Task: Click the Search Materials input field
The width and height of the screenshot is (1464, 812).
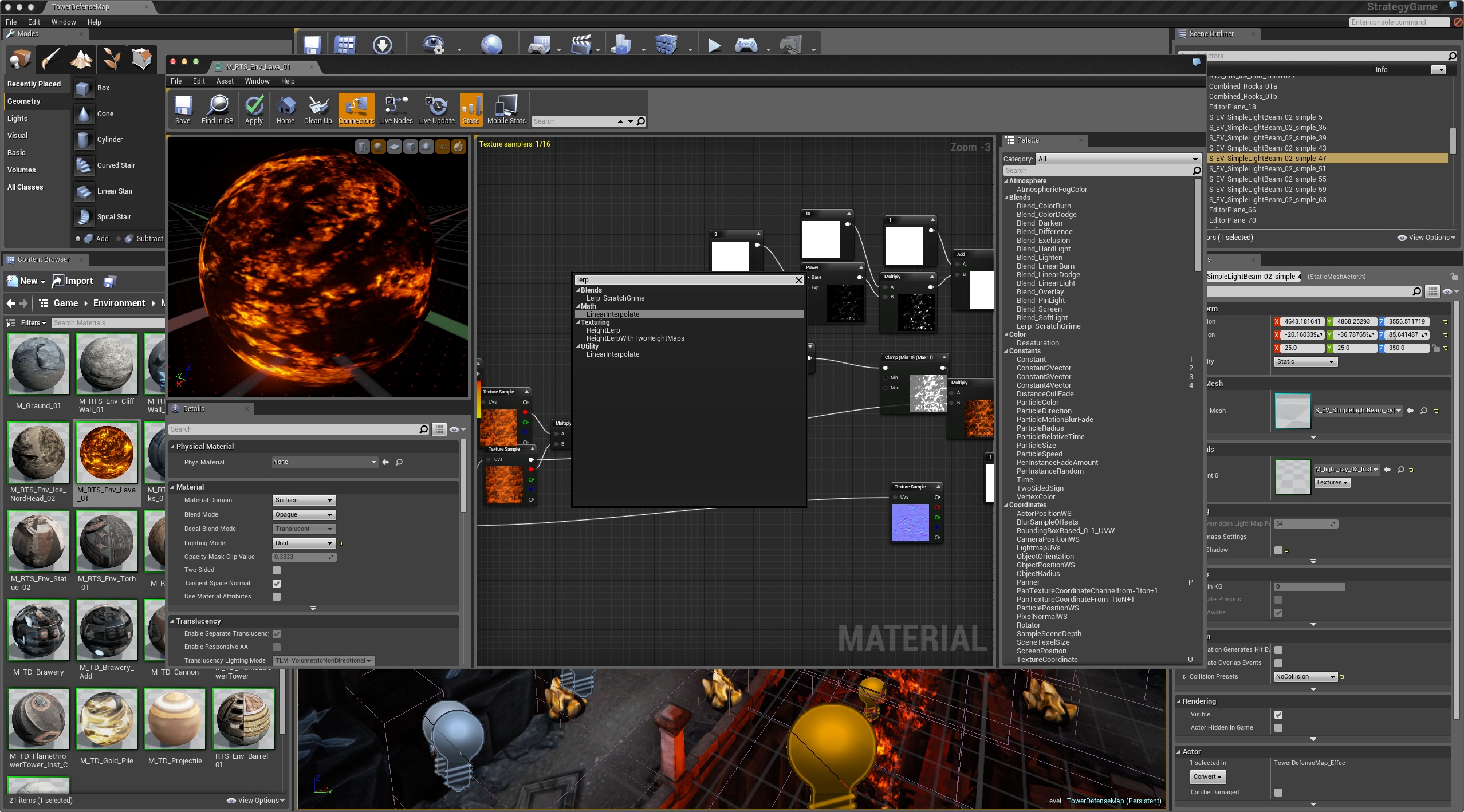Action: point(108,323)
